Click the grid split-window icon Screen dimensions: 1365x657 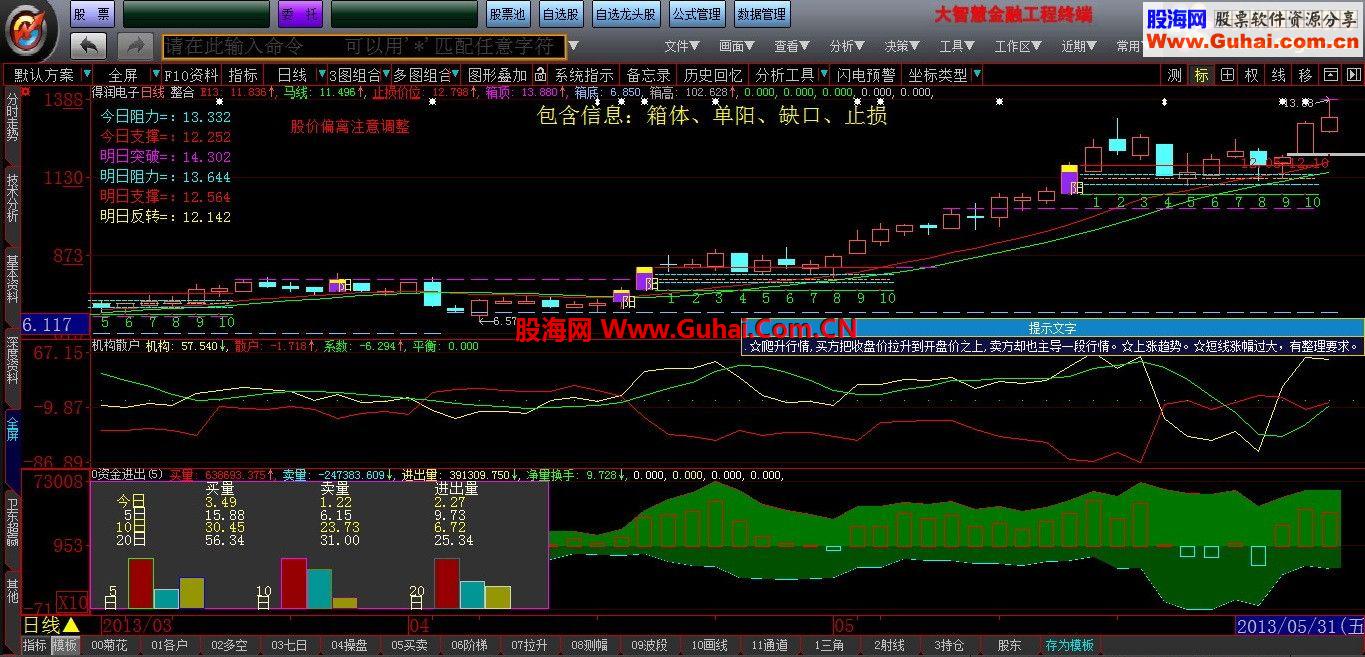pyautogui.click(x=1227, y=75)
